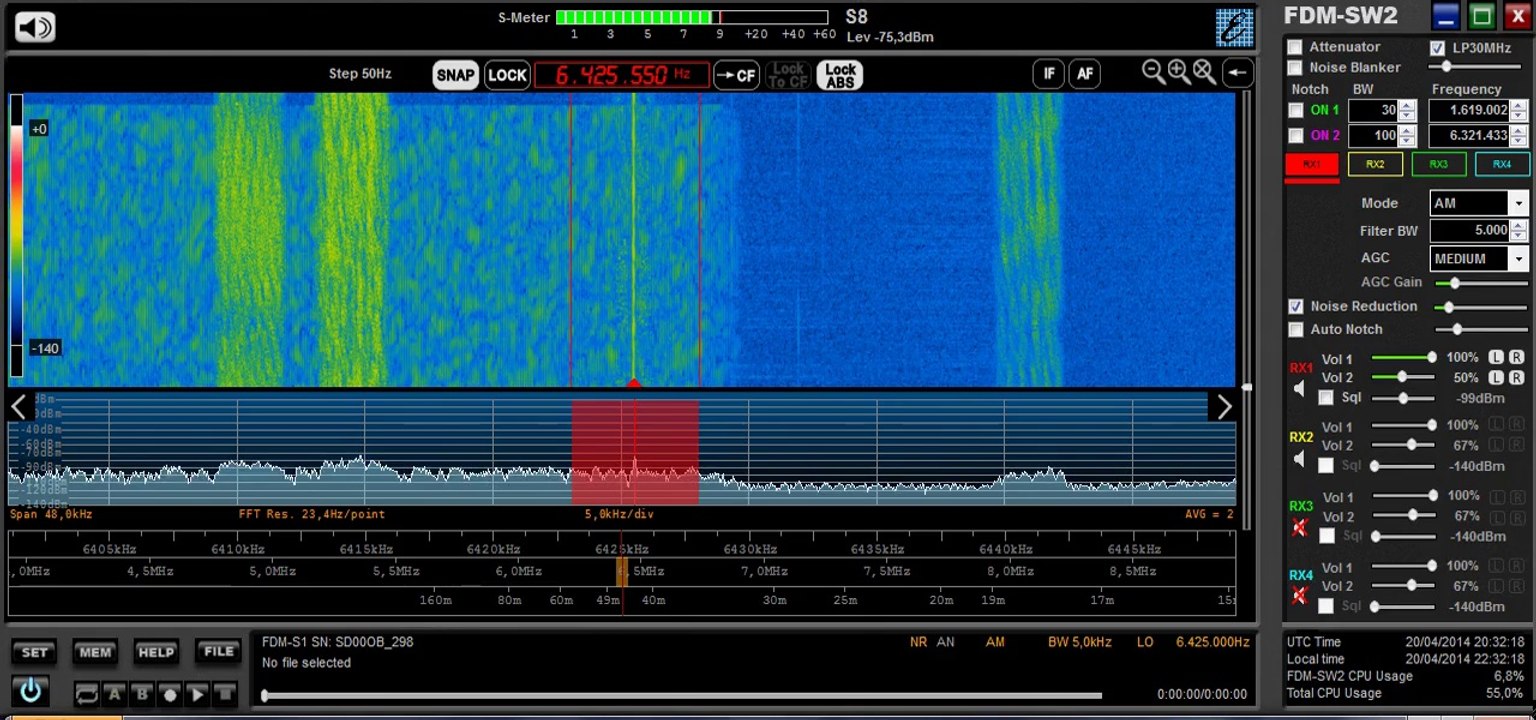Image resolution: width=1536 pixels, height=720 pixels.
Task: Adjust the RX1 Vol 1 slider
Action: tap(1403, 357)
